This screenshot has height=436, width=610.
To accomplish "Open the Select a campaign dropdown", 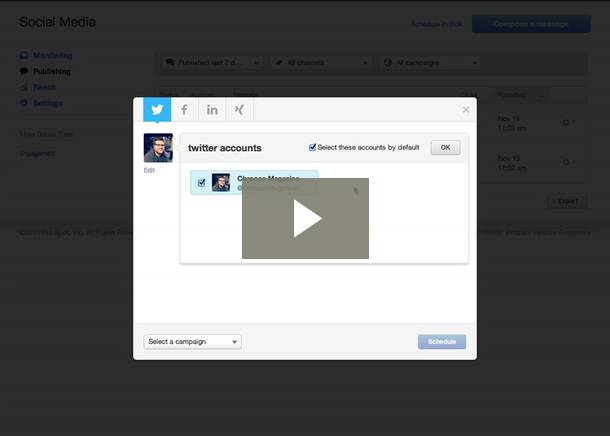I will click(x=193, y=341).
